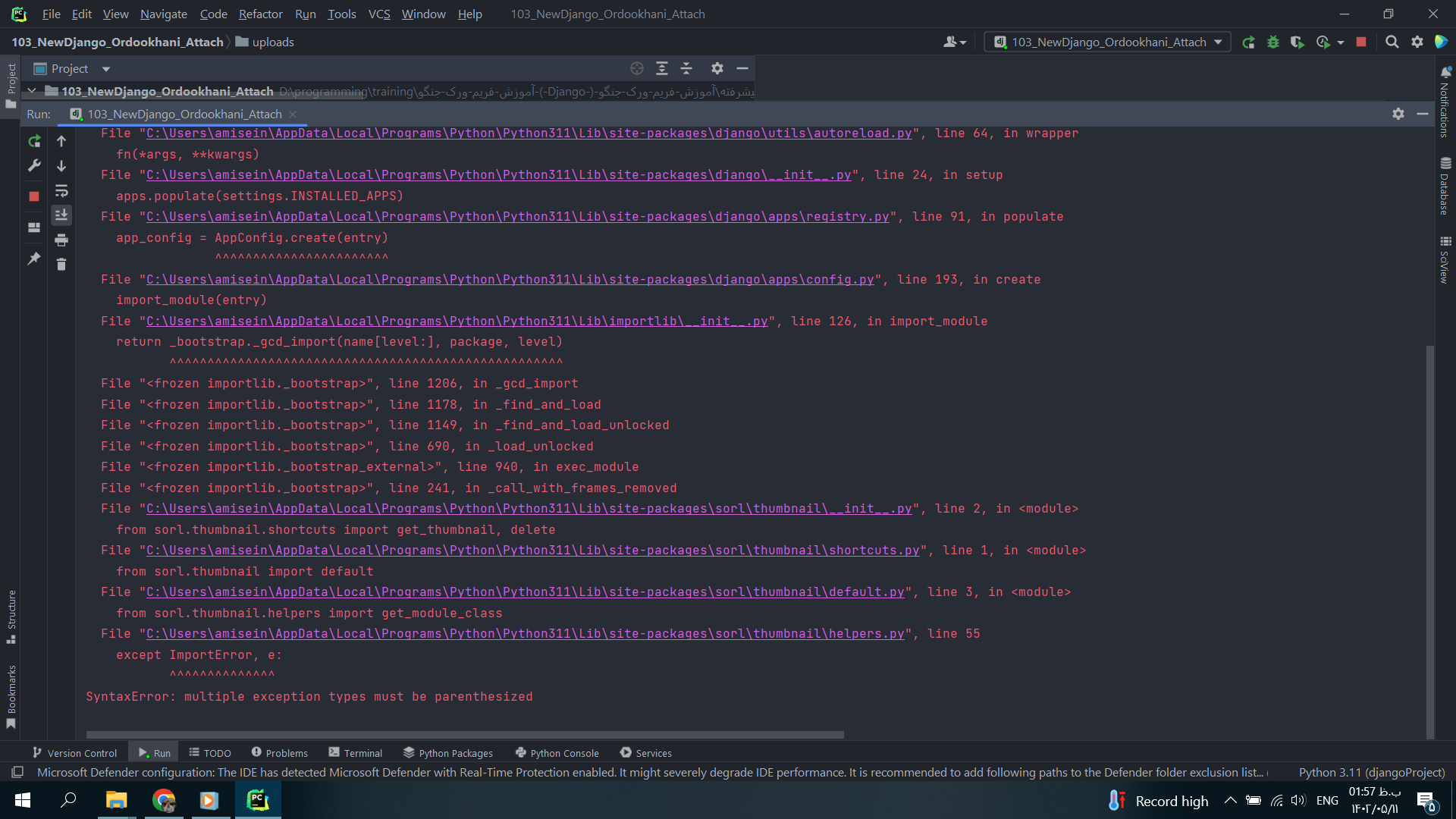The width and height of the screenshot is (1456, 819).
Task: Click the Rerun green arrow in Run panel
Action: click(x=34, y=141)
